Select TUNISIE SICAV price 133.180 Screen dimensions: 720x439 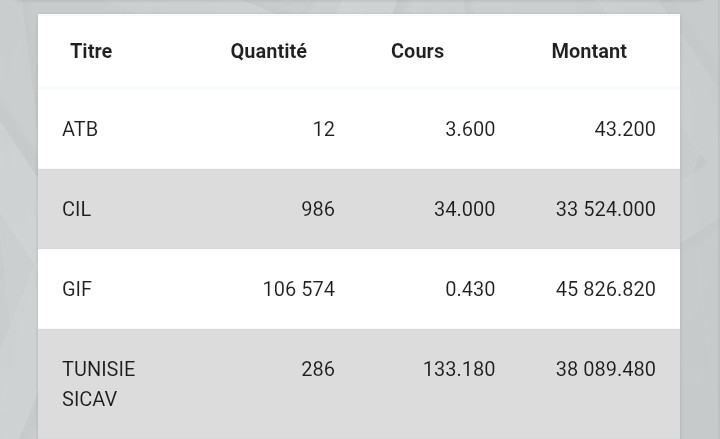[x=459, y=369]
